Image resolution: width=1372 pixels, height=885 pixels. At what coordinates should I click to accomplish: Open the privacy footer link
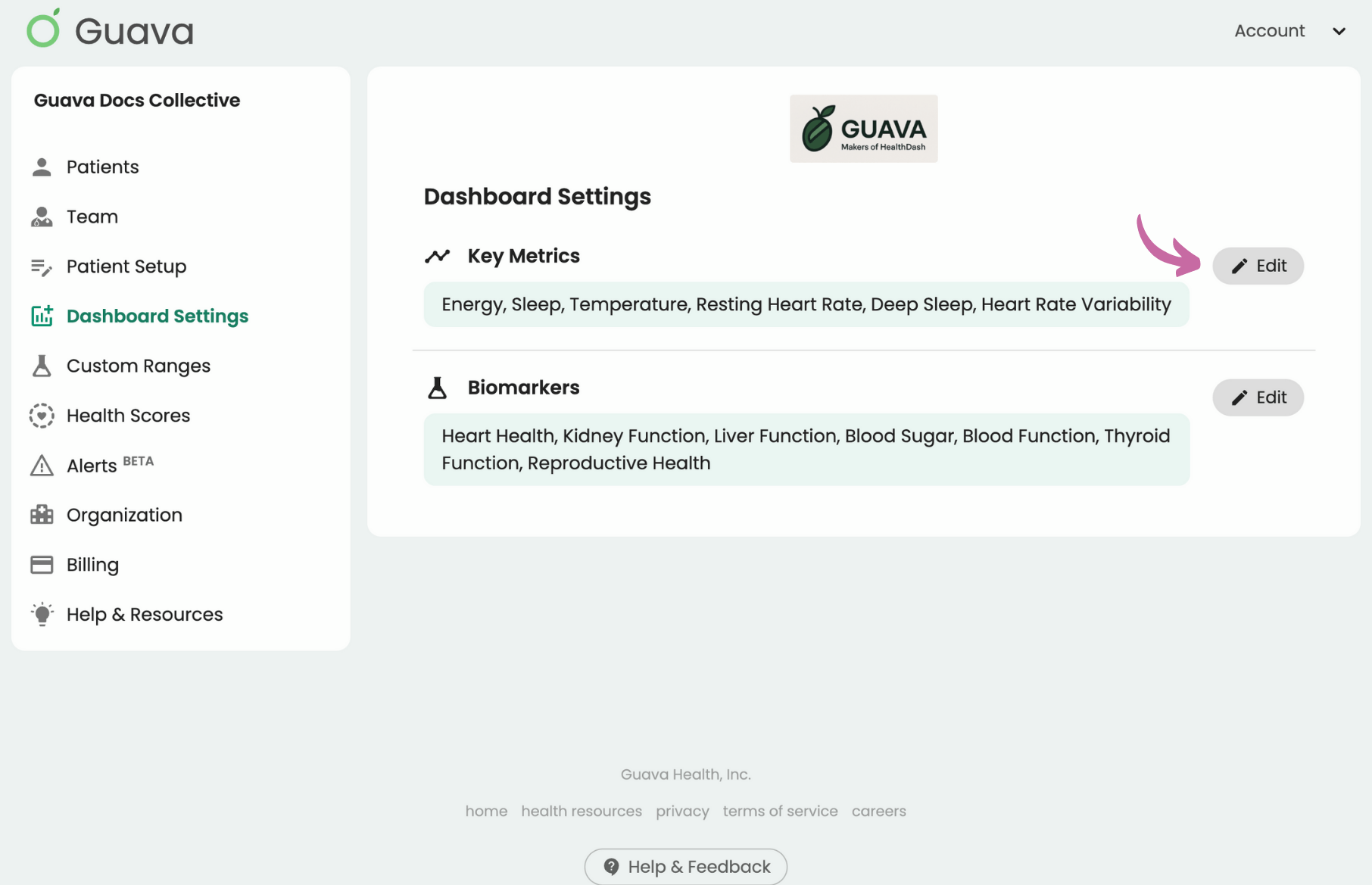coord(682,811)
